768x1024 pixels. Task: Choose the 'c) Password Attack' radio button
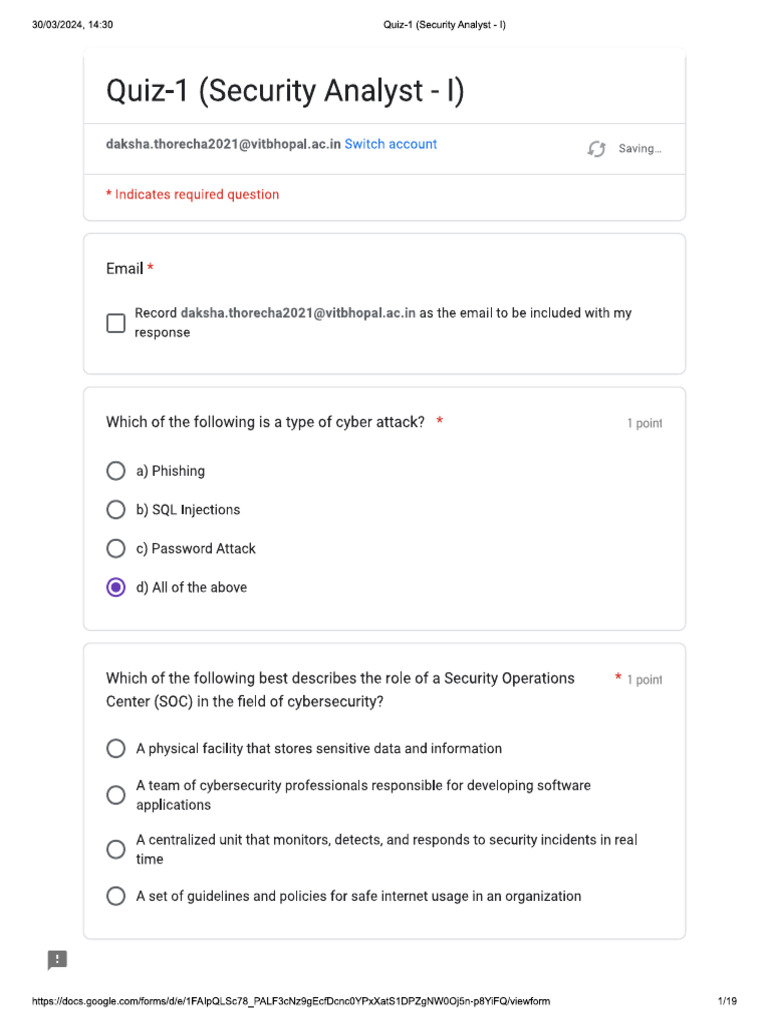tap(116, 549)
